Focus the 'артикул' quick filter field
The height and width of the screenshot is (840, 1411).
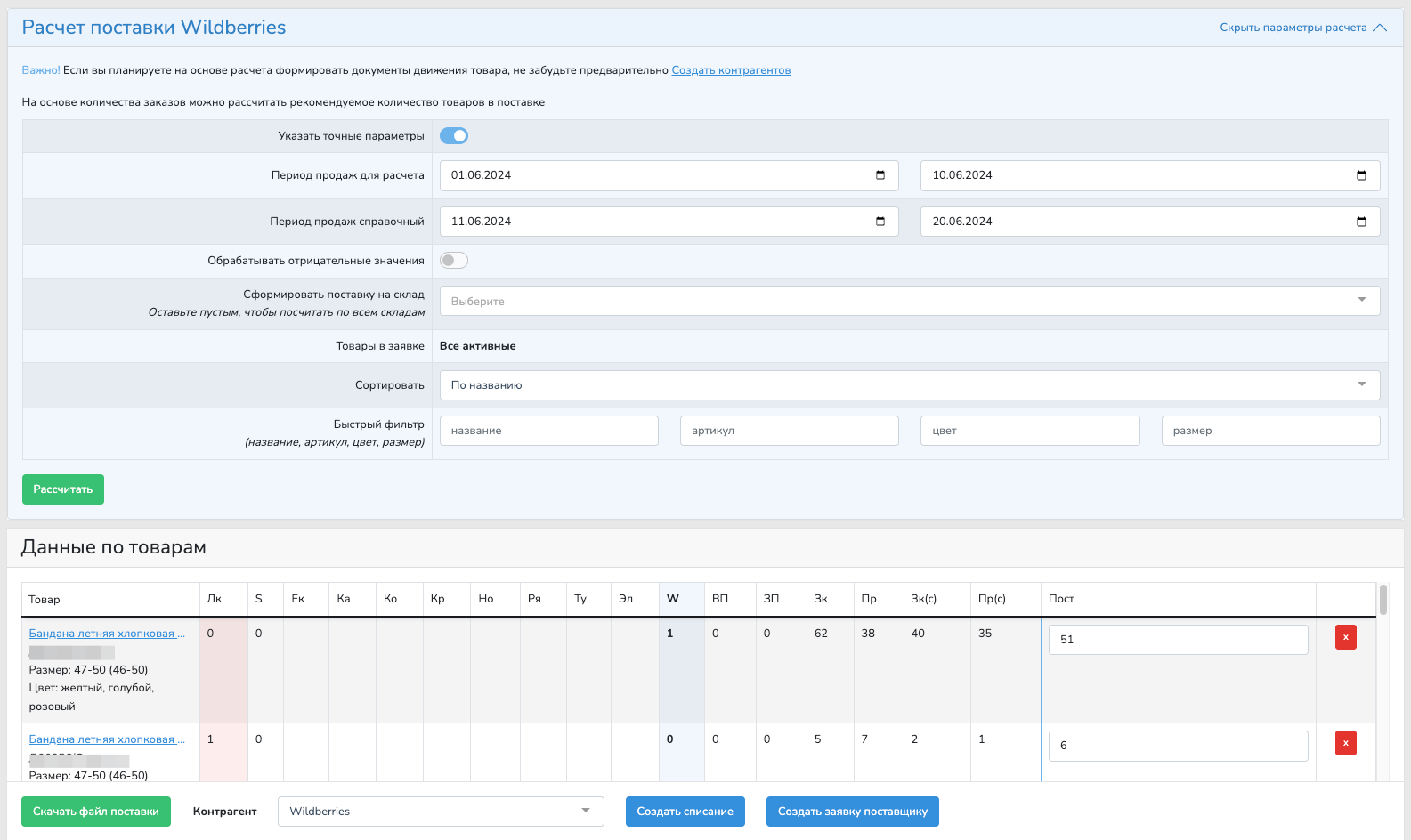tap(789, 431)
